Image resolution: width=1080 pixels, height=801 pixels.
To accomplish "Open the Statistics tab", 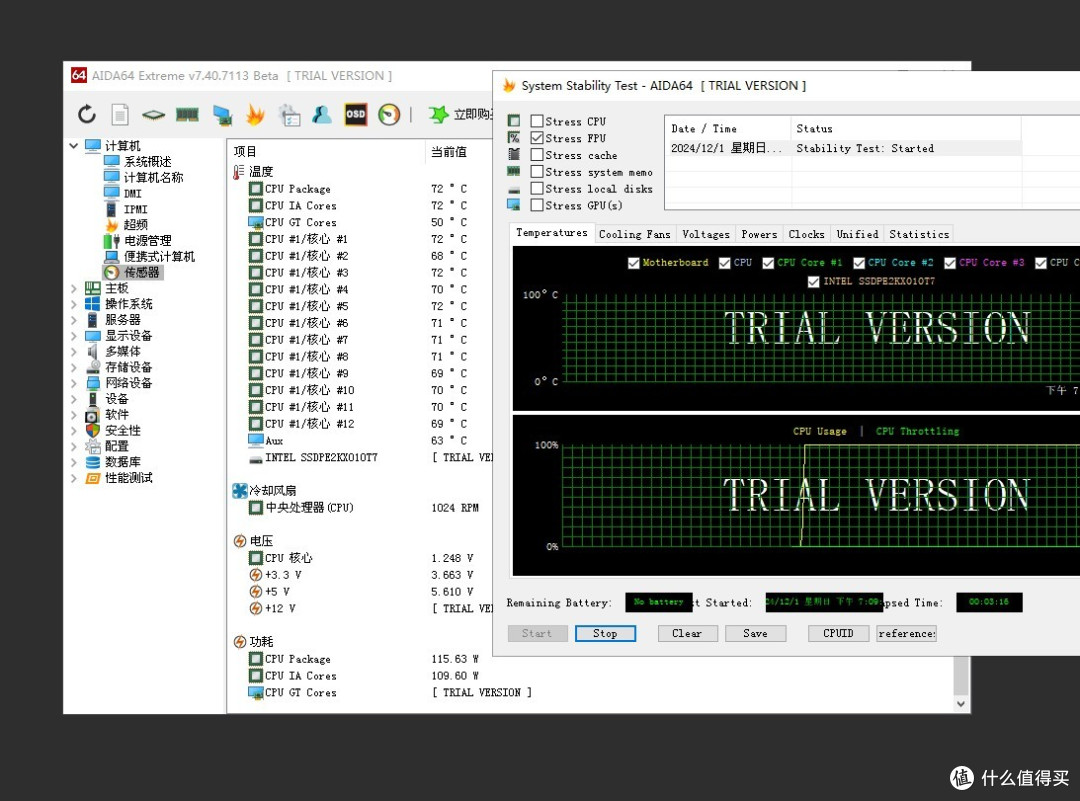I will (919, 234).
